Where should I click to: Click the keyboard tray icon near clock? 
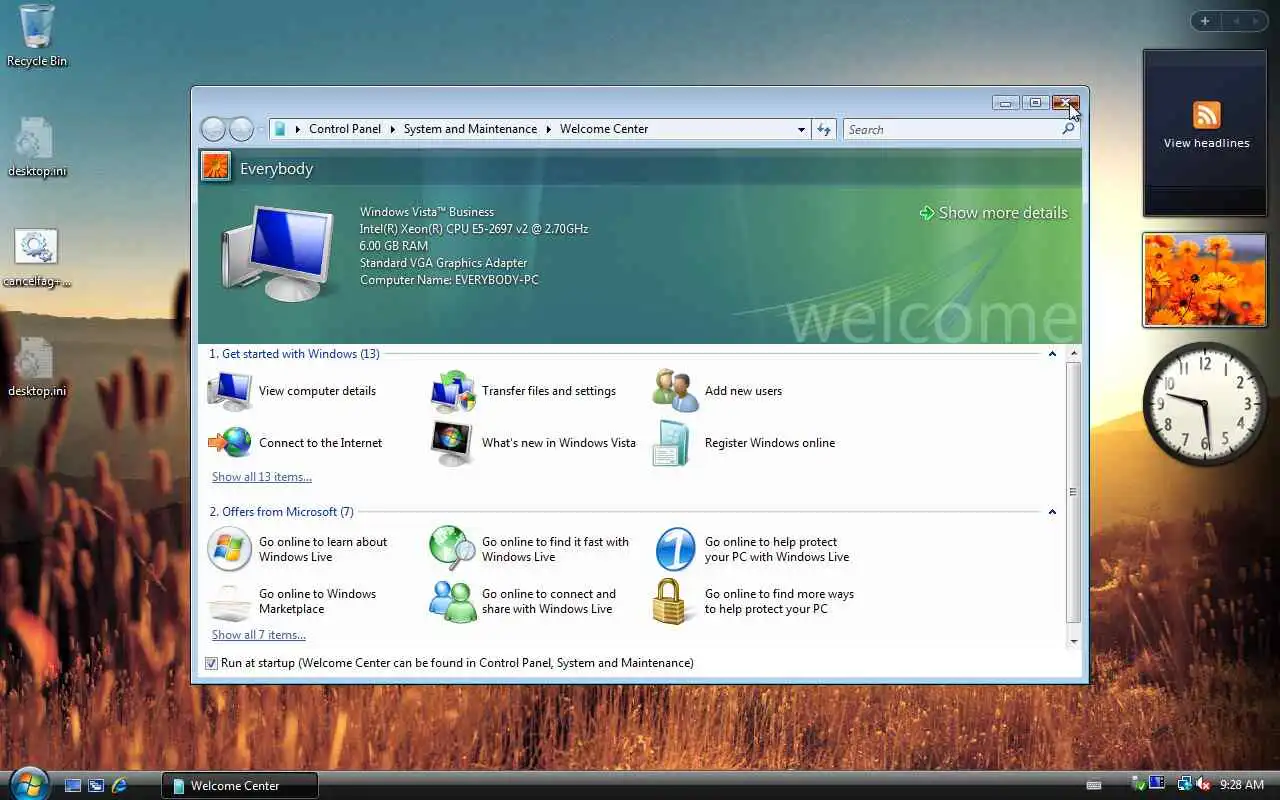coord(1094,786)
